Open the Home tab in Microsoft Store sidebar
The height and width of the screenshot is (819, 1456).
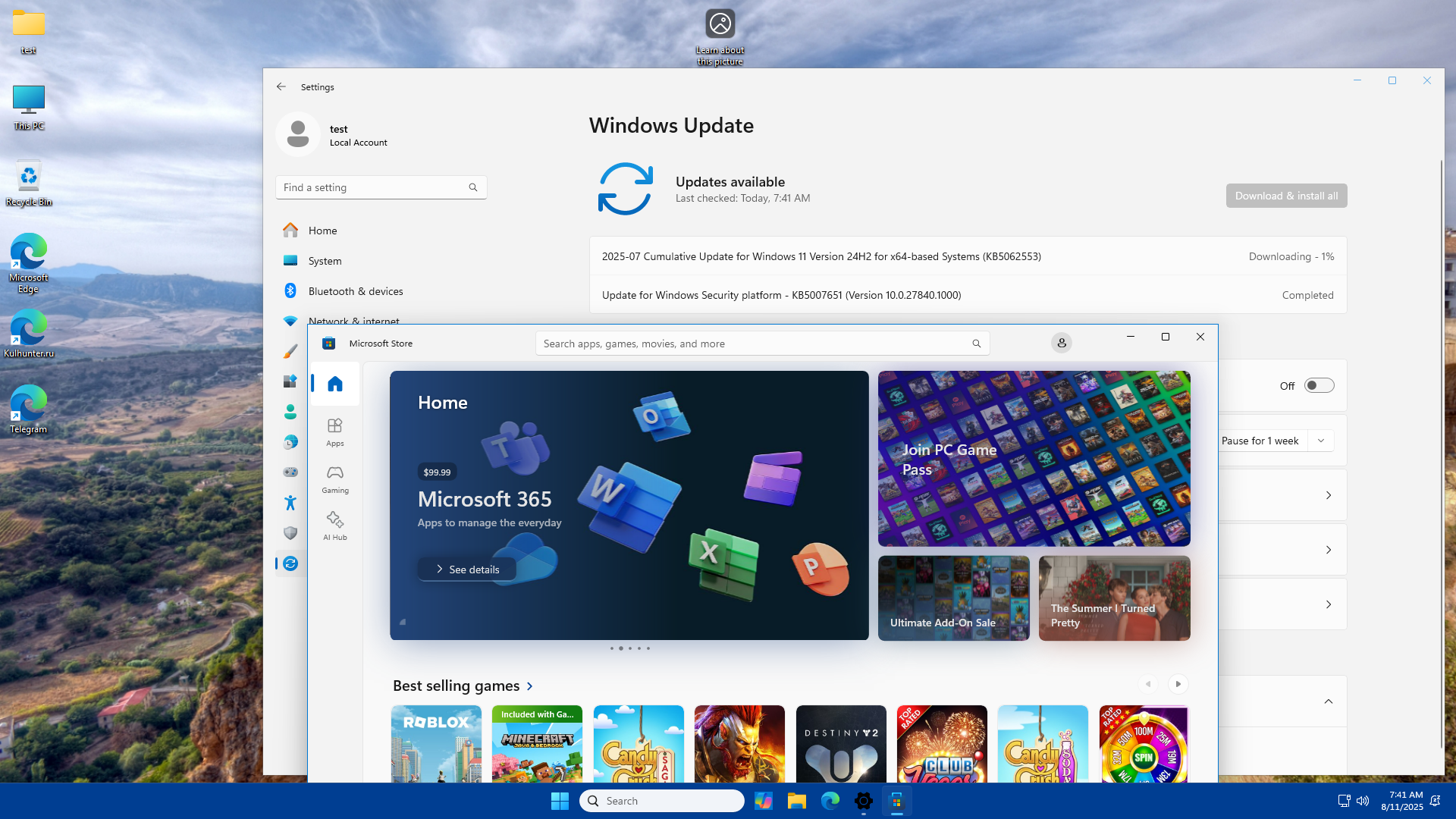tap(334, 384)
